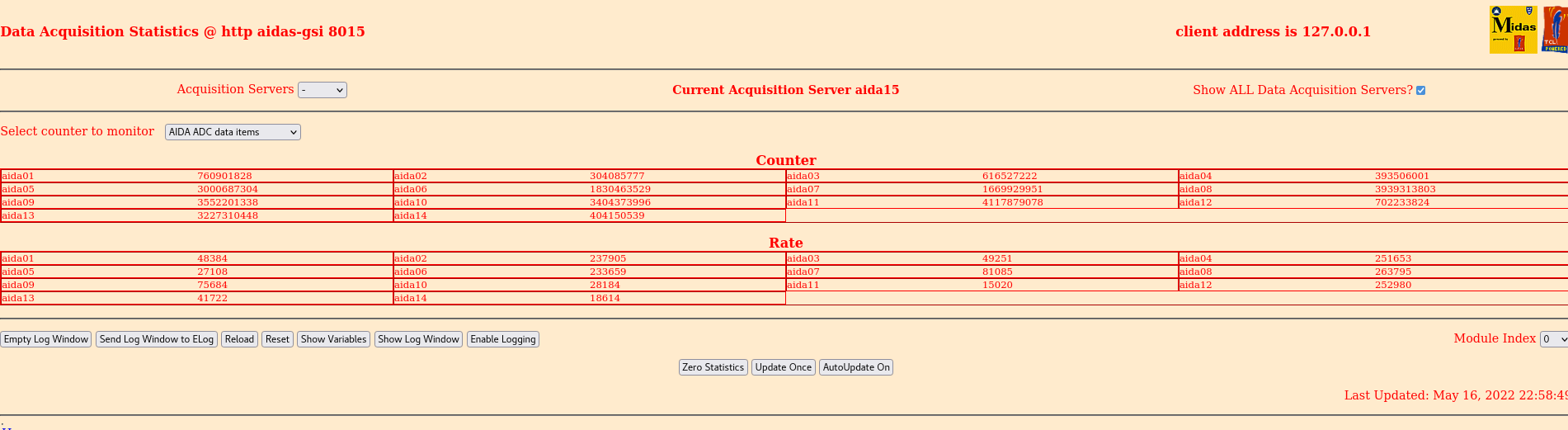Open the AIDA ADC data items dropdown
Viewport: 1568px width, 430px height.
(x=233, y=132)
